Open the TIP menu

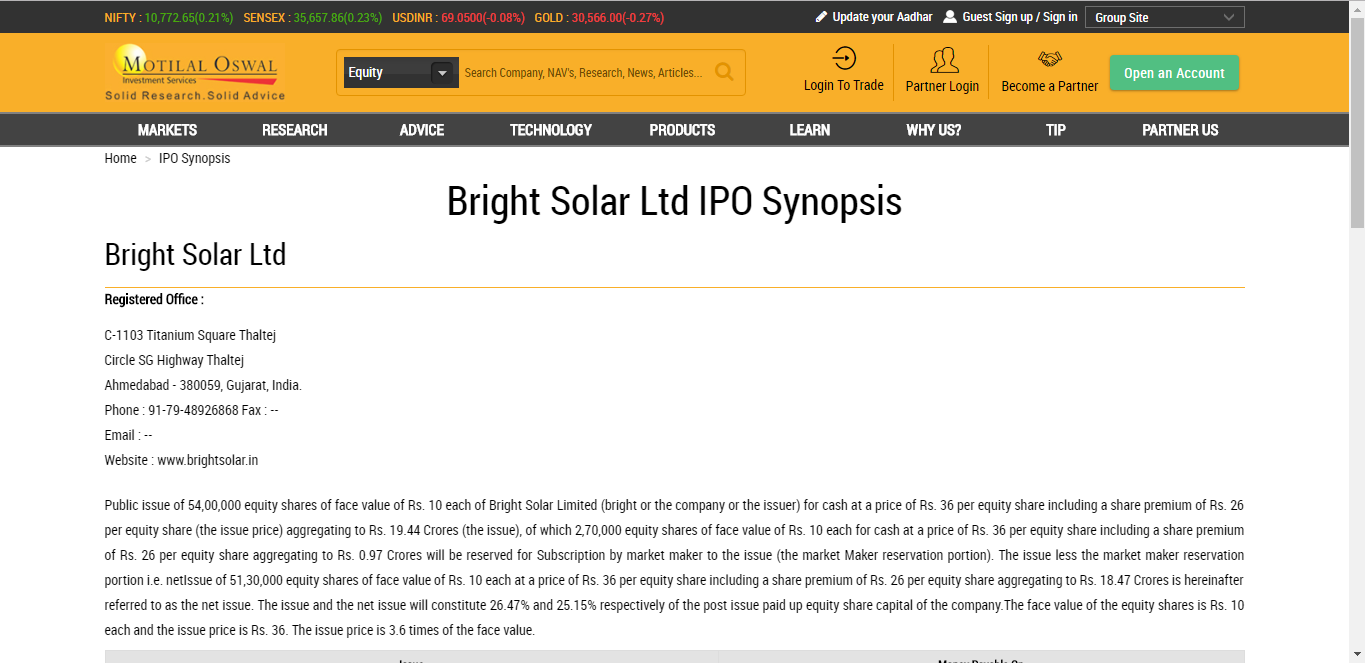(x=1056, y=130)
